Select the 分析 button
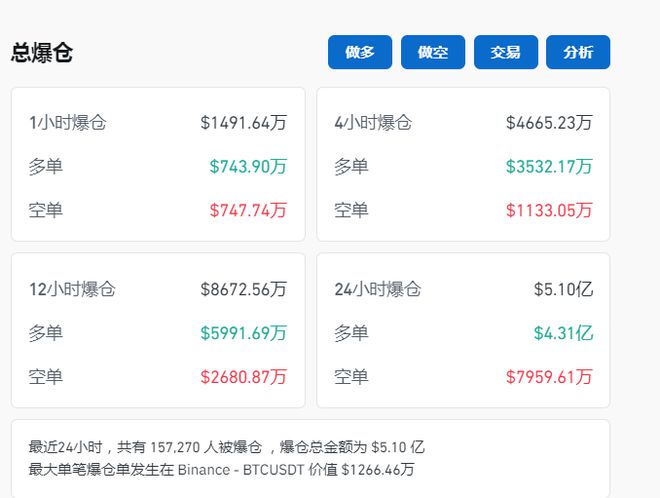This screenshot has height=498, width=660. click(x=578, y=53)
